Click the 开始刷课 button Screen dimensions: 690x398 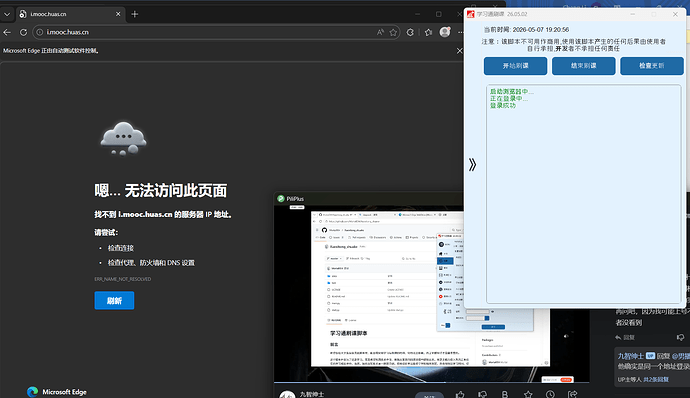(x=515, y=66)
